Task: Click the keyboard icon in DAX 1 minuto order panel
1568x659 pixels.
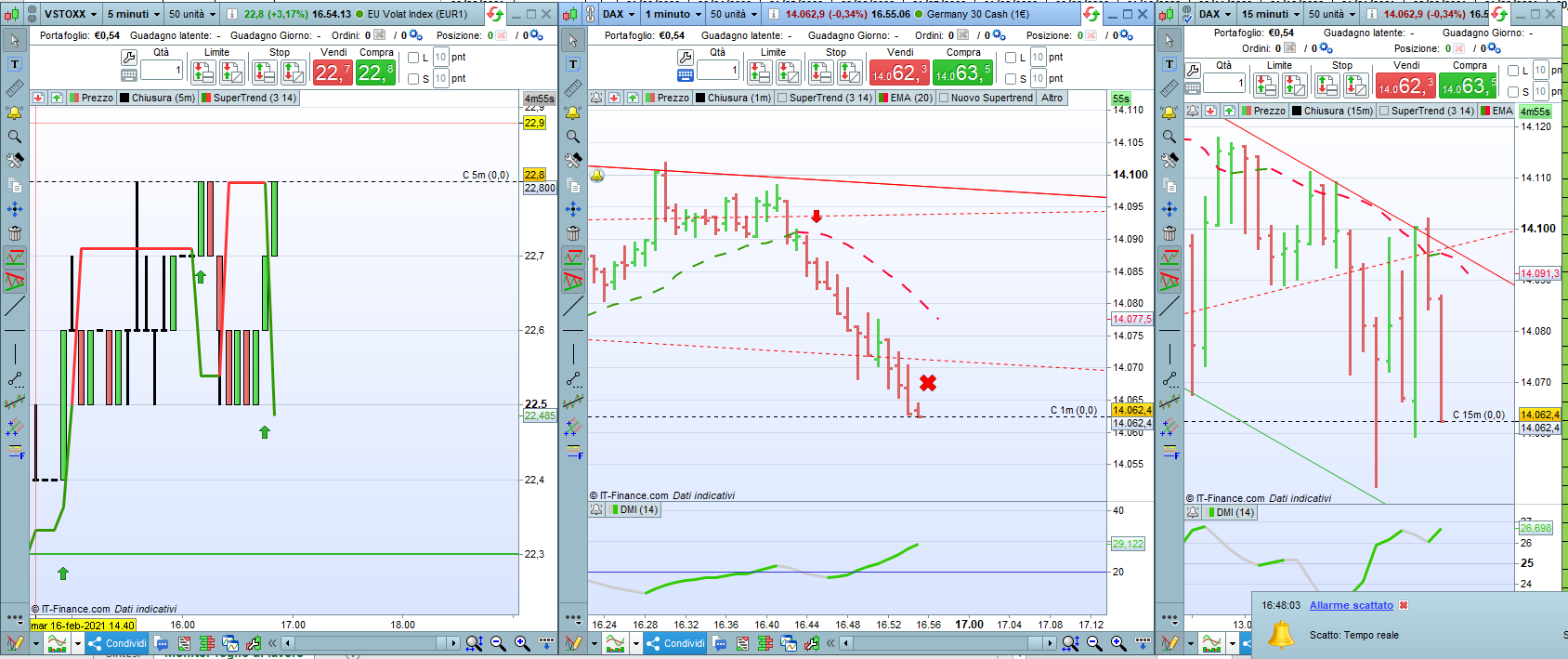Action: click(686, 74)
